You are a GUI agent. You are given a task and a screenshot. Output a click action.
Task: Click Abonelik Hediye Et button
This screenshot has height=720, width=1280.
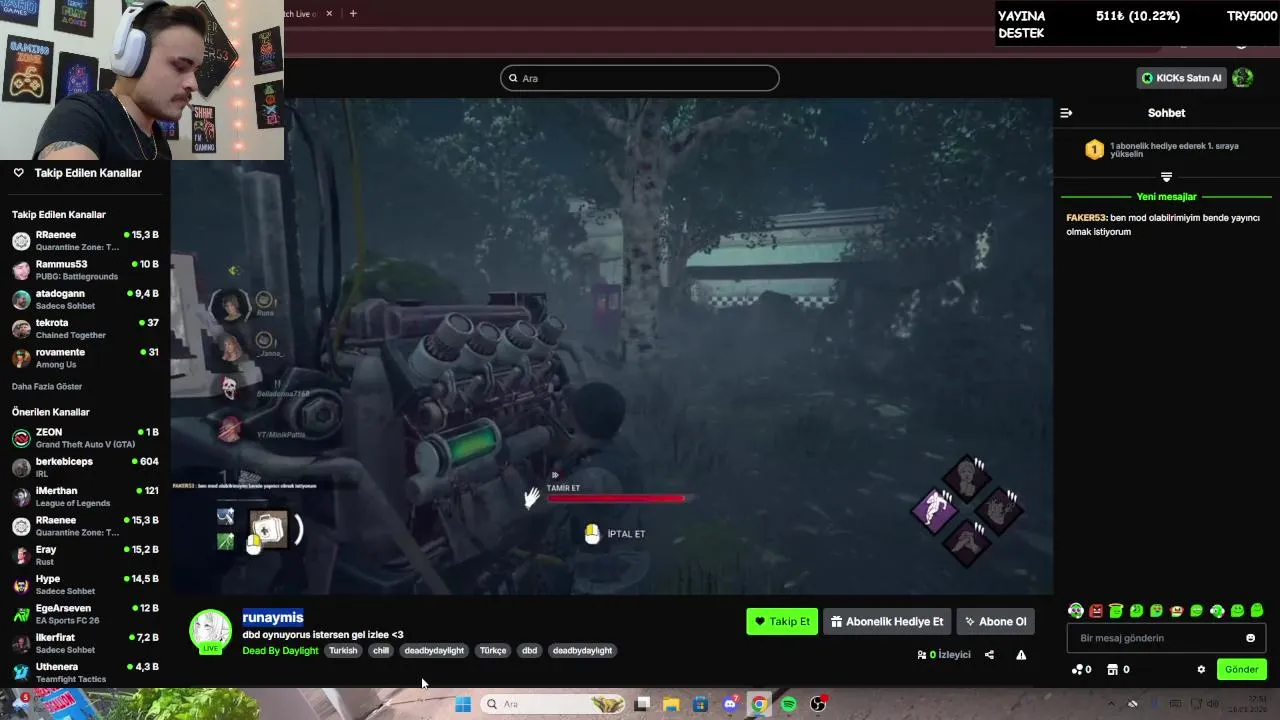tap(887, 621)
